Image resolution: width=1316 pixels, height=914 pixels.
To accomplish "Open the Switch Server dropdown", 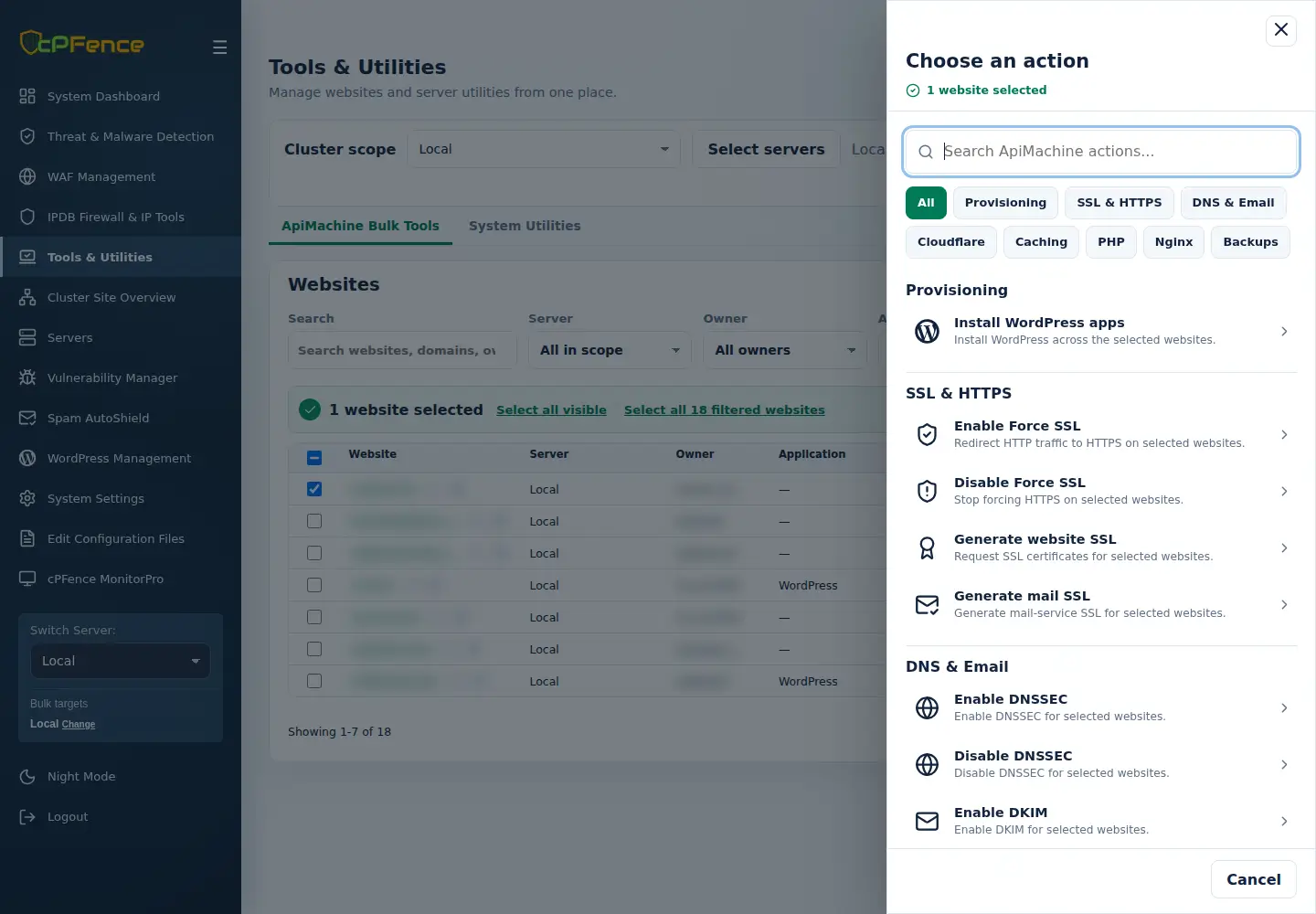I will tap(121, 661).
